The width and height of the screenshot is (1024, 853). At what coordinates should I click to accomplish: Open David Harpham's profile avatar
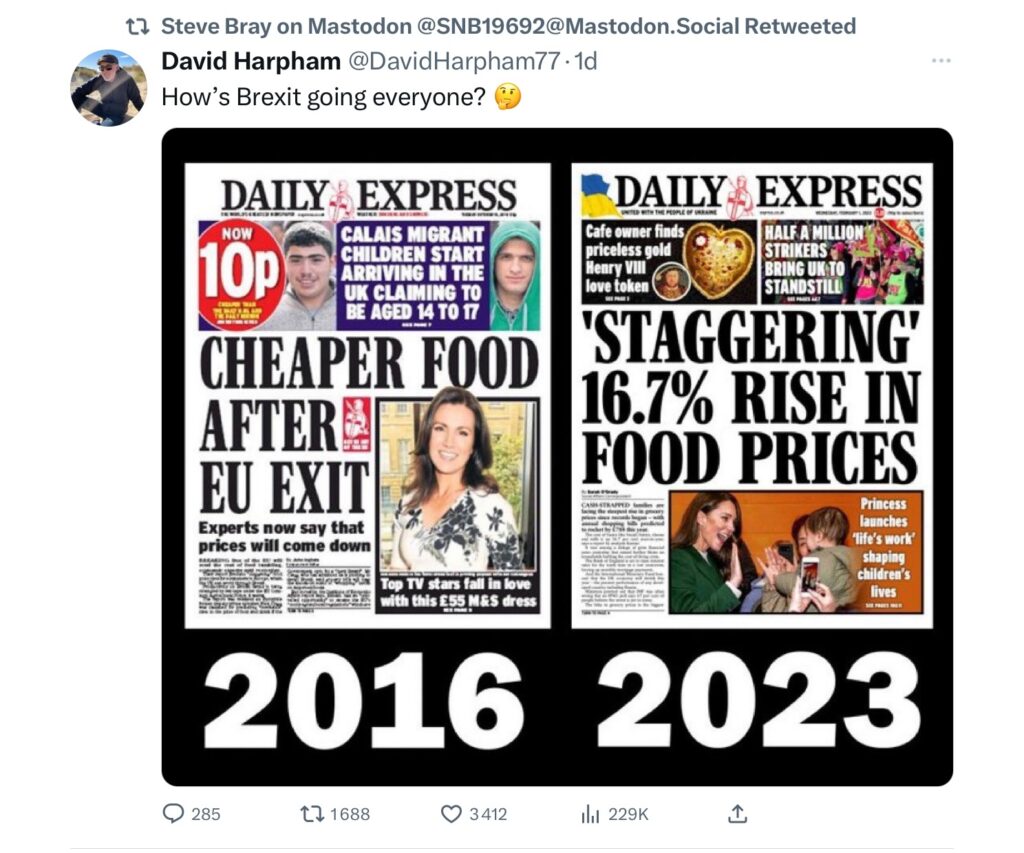[x=108, y=88]
